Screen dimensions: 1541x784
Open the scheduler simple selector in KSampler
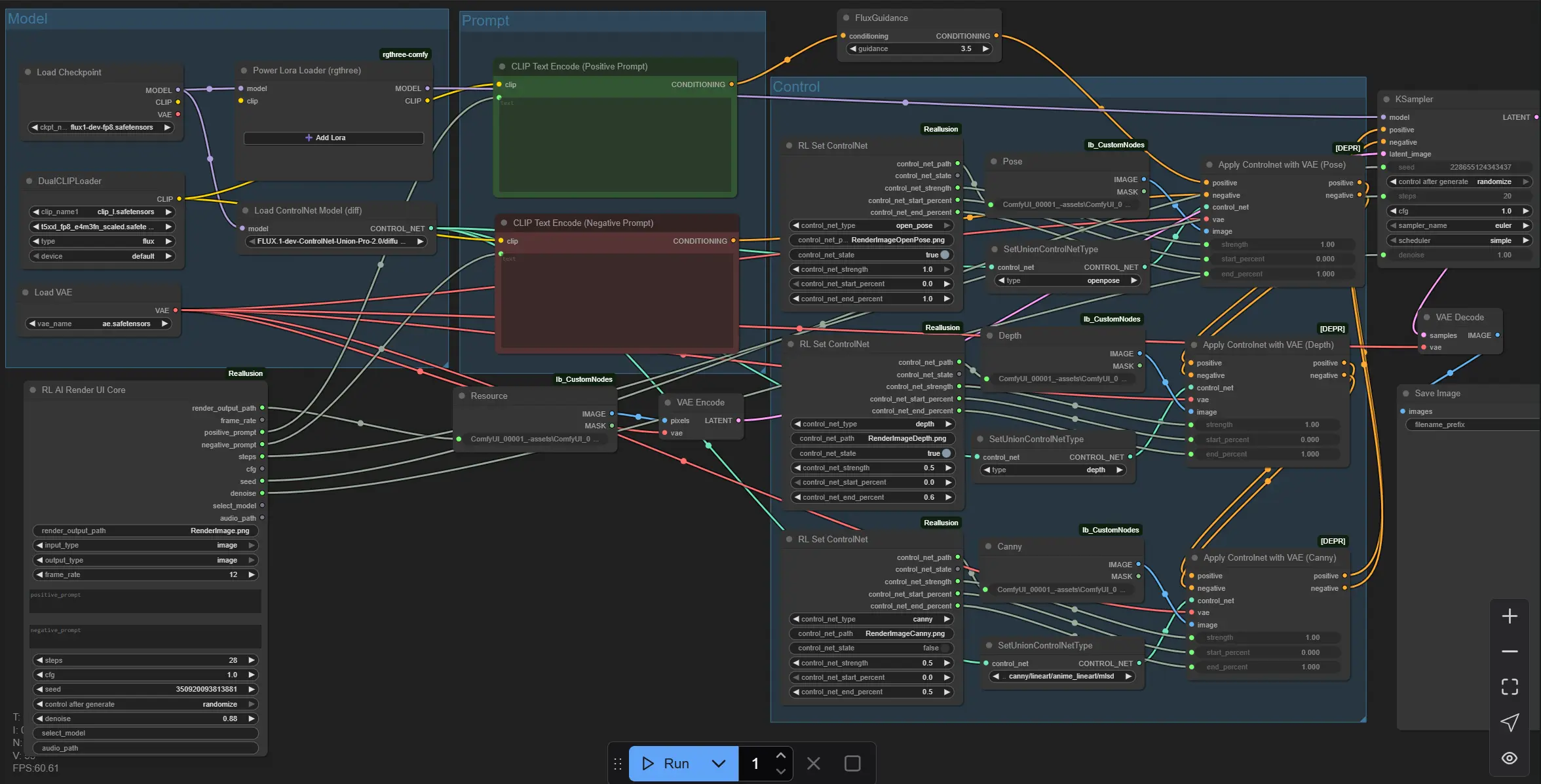[1460, 240]
